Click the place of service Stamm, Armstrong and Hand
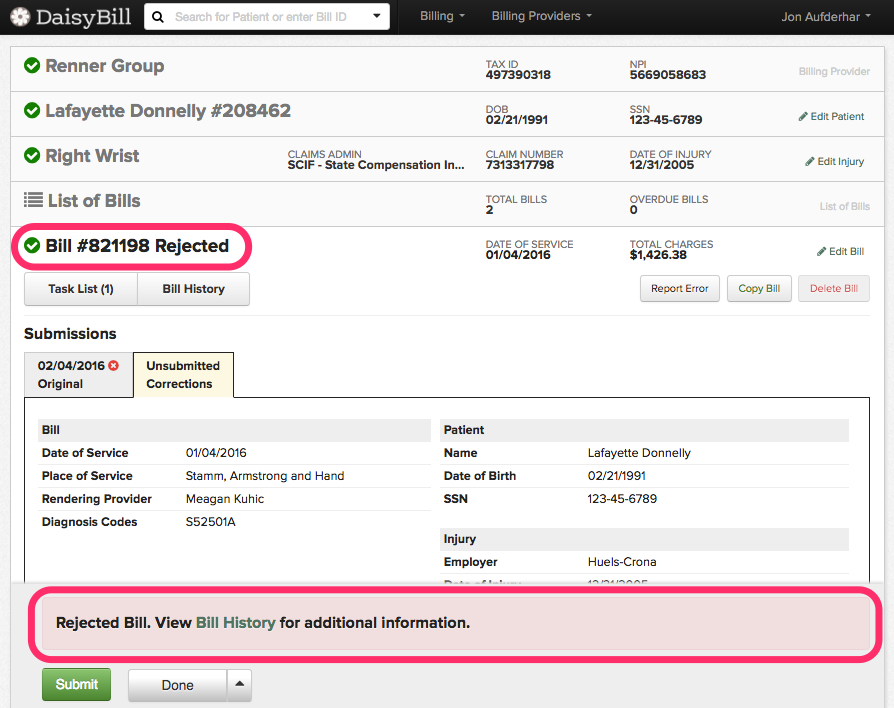894x708 pixels. 265,476
